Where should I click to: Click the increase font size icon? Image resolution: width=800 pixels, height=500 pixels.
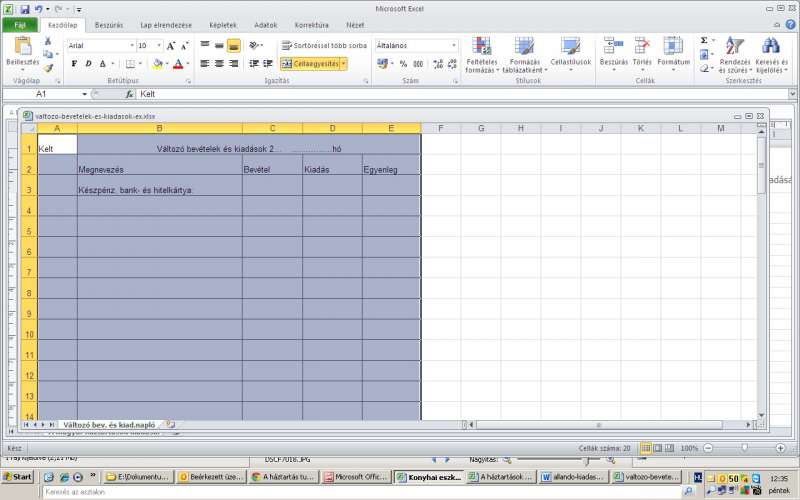click(171, 46)
